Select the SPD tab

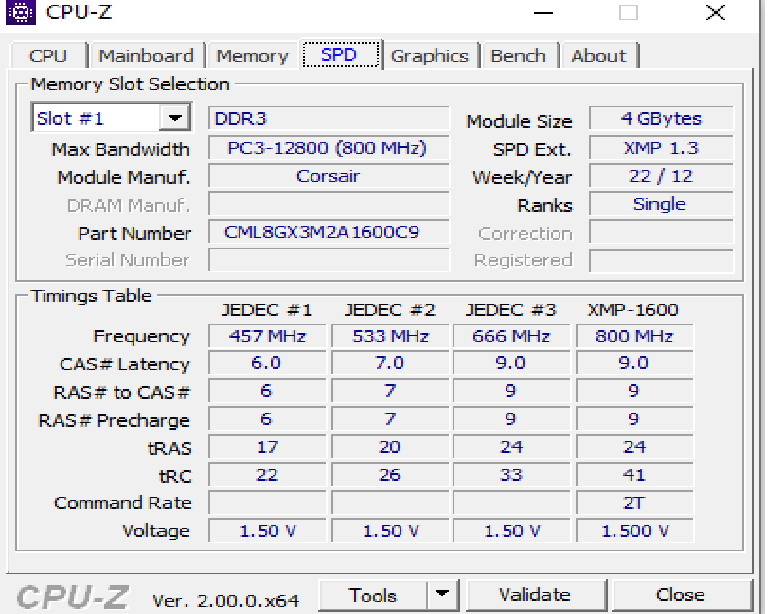pos(340,54)
